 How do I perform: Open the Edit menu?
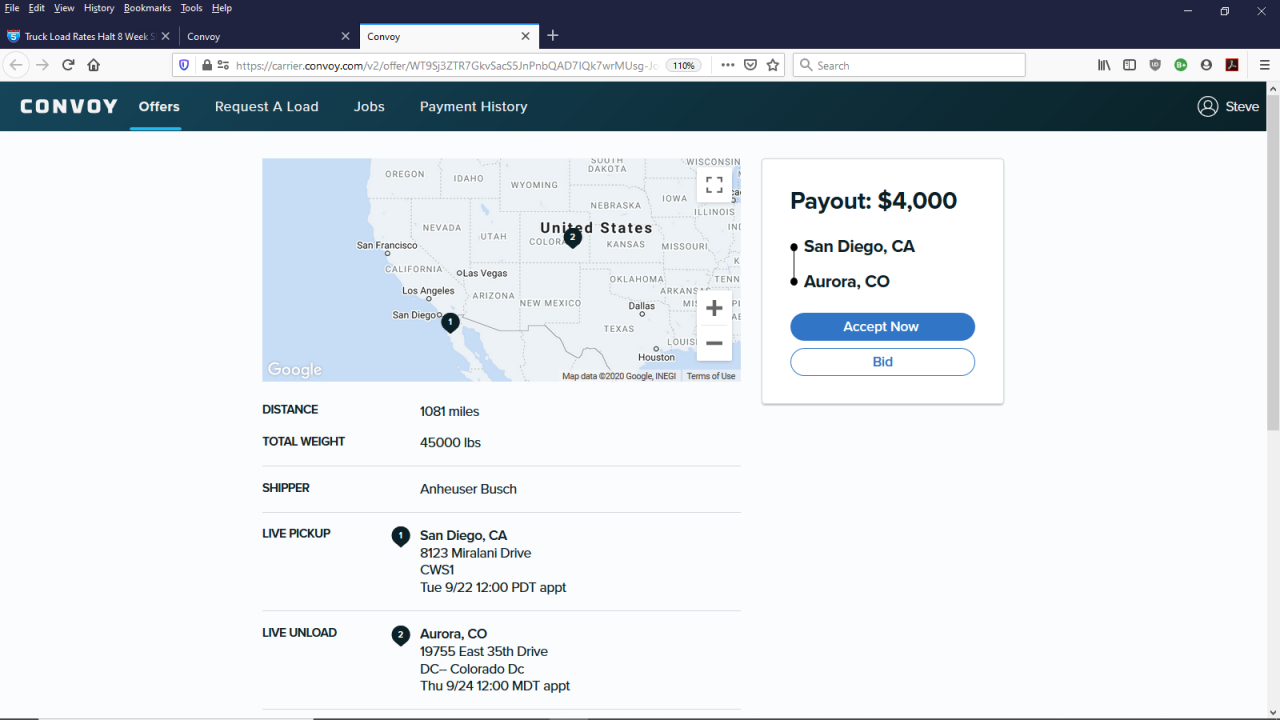37,8
